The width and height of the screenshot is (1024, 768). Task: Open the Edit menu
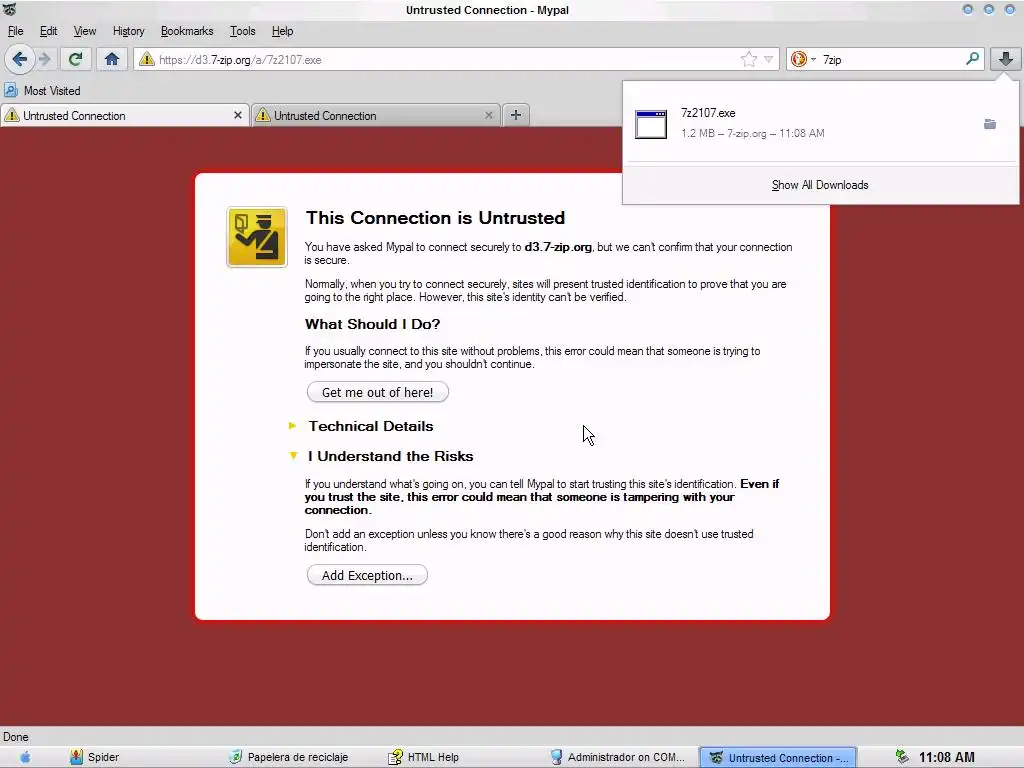pyautogui.click(x=48, y=31)
